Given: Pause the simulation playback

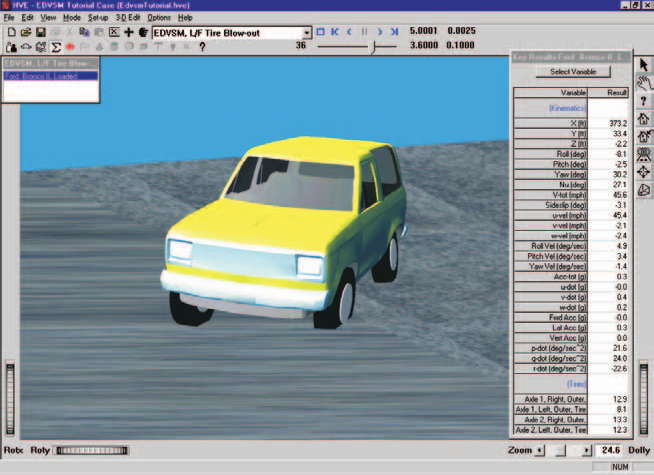Looking at the screenshot, I should tap(365, 32).
